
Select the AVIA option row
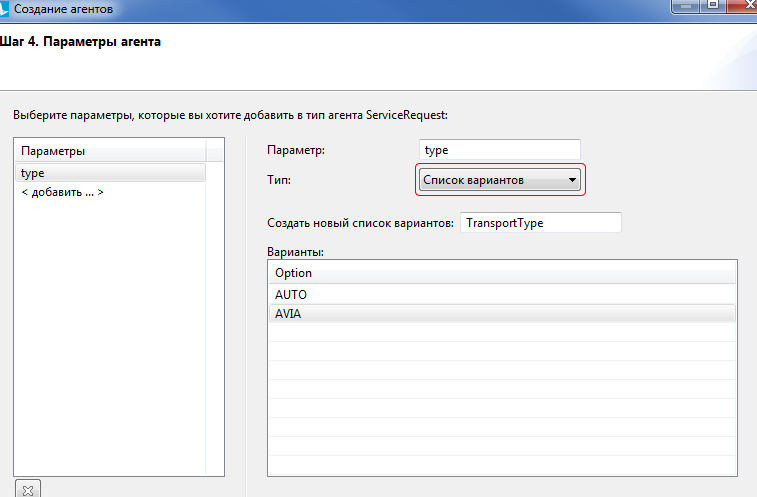point(502,313)
